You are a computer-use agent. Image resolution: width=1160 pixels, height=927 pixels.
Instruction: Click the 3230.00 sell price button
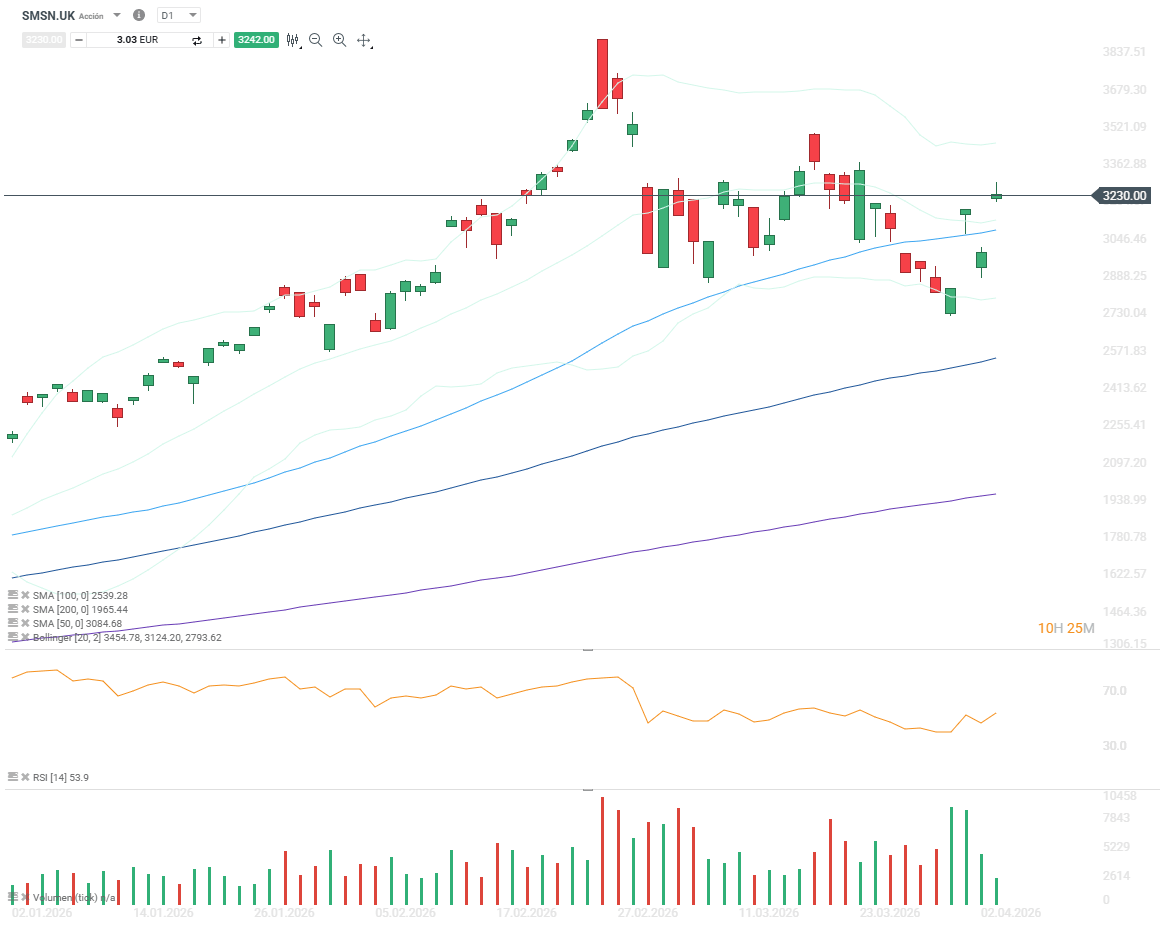[44, 40]
